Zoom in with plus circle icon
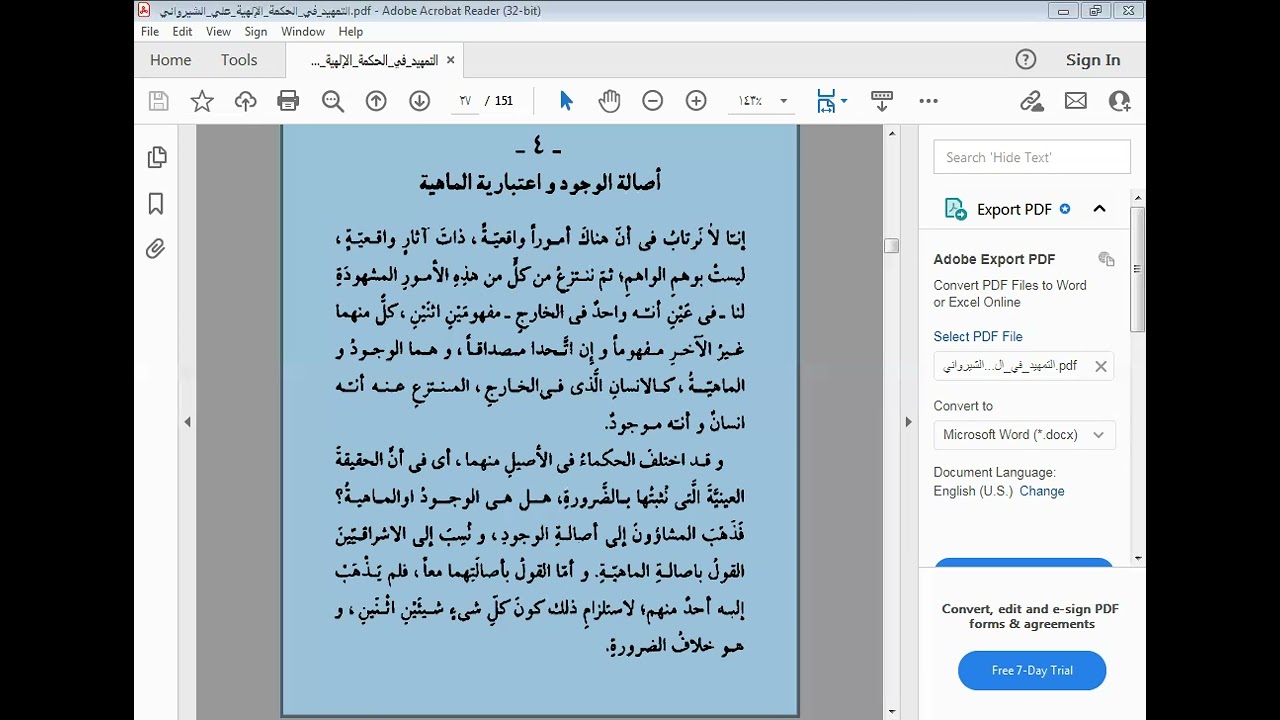 tap(696, 101)
